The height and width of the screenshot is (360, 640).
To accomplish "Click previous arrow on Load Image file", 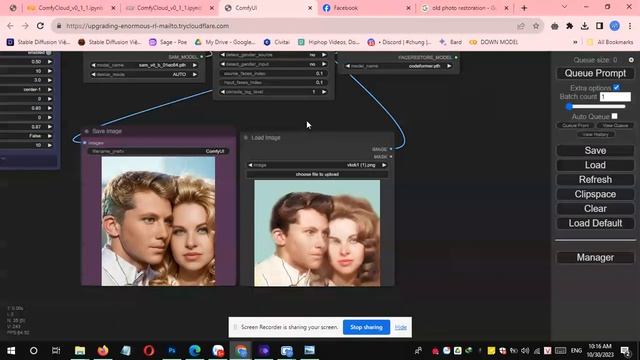I will 250,165.
